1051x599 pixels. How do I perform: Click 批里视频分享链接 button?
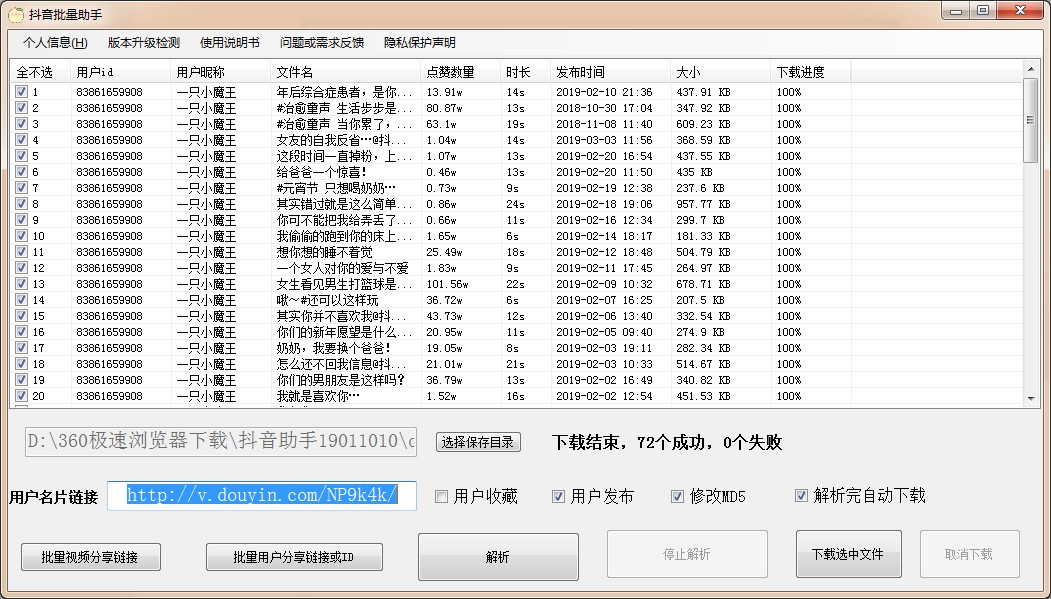tap(90, 557)
